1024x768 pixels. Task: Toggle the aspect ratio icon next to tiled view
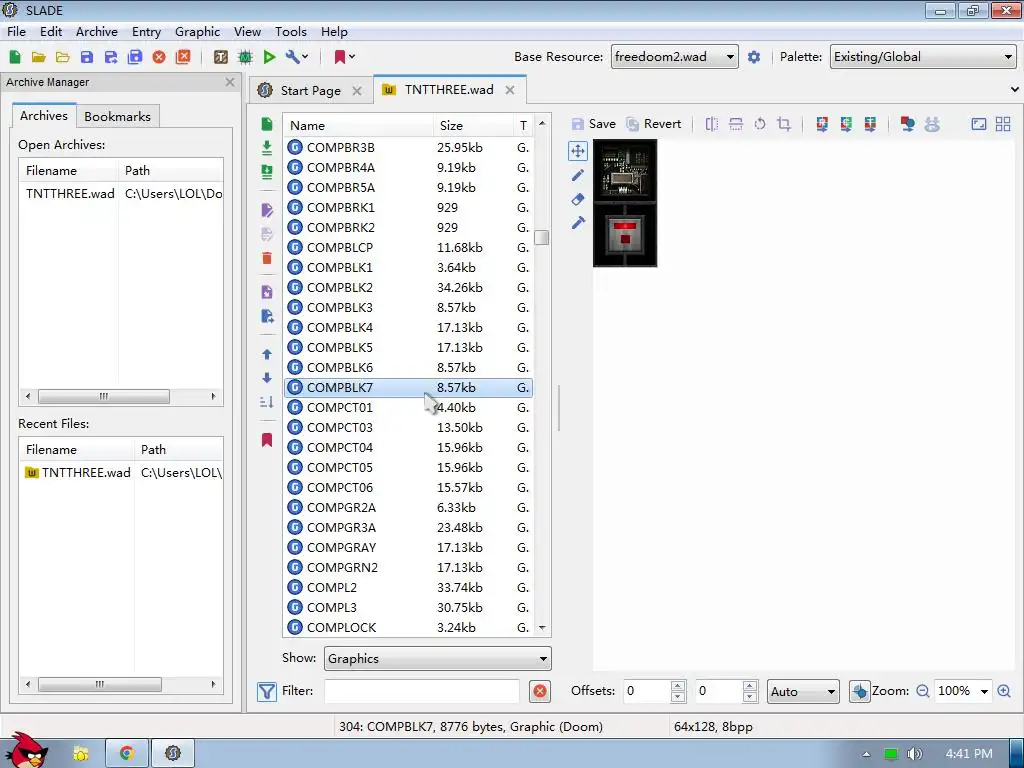tap(979, 124)
